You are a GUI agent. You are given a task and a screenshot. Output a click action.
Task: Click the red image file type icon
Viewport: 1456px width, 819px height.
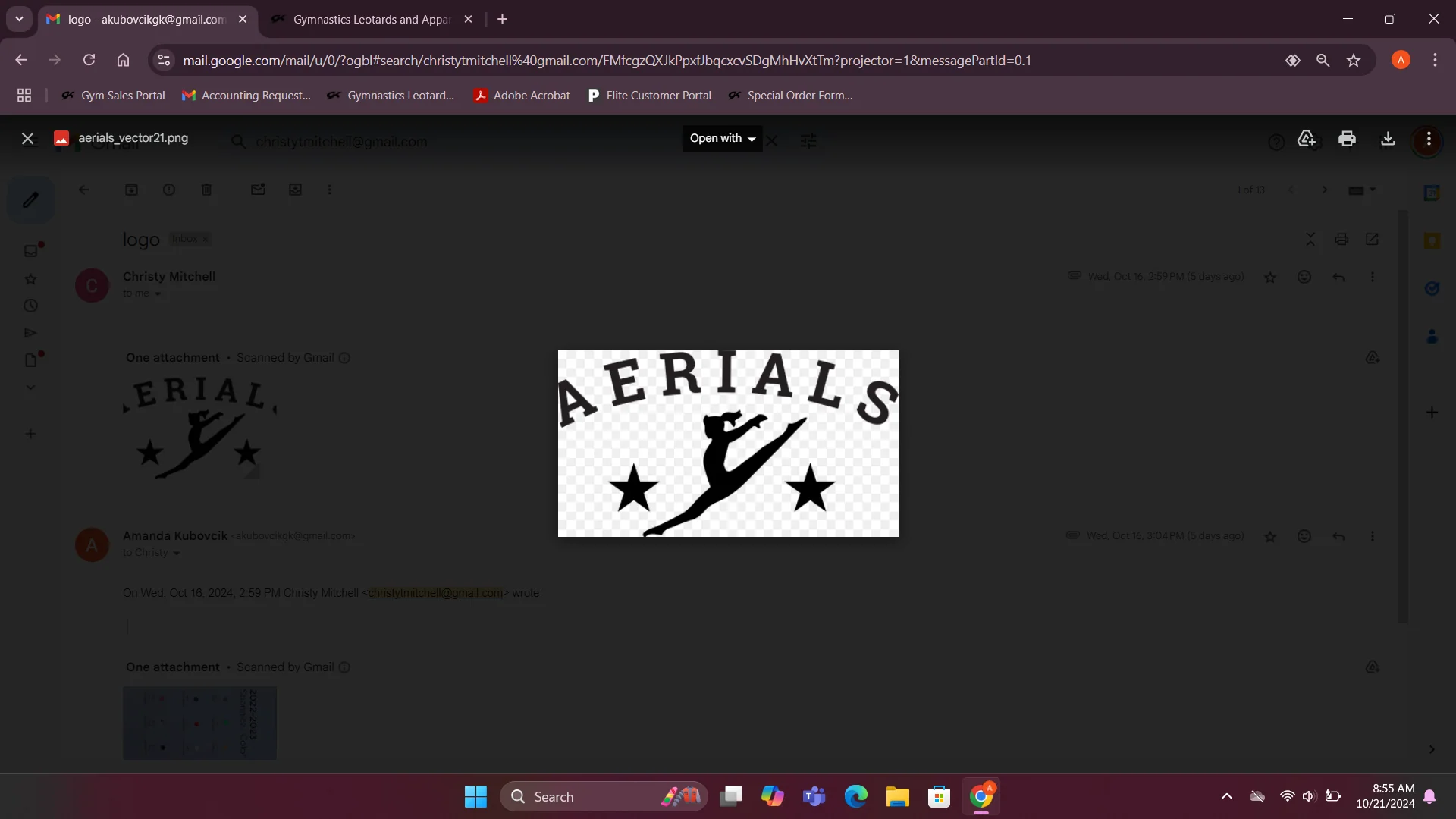coord(61,138)
